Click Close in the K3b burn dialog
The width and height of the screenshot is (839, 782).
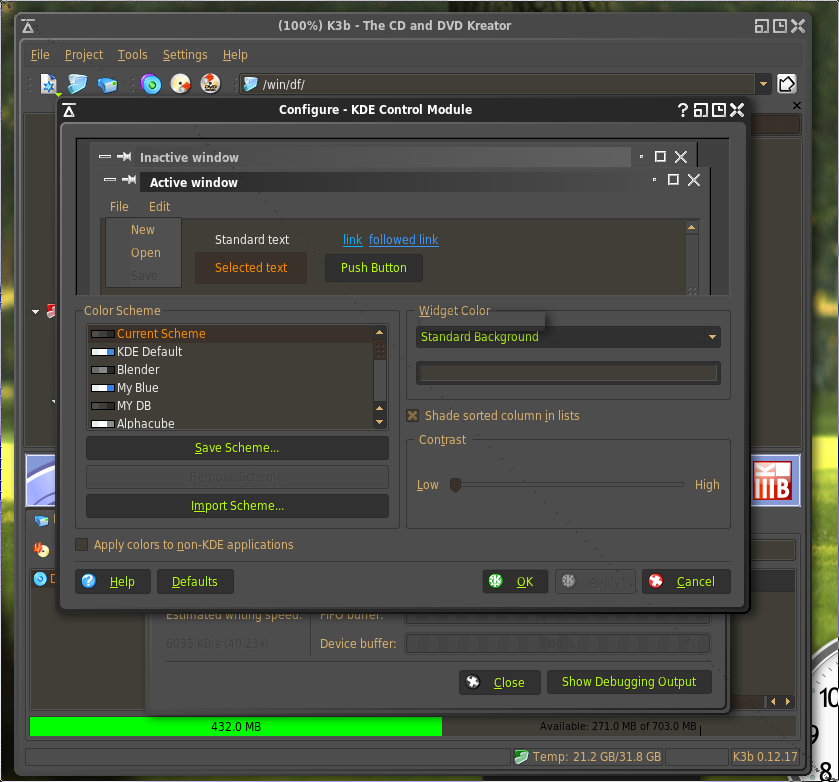(500, 682)
